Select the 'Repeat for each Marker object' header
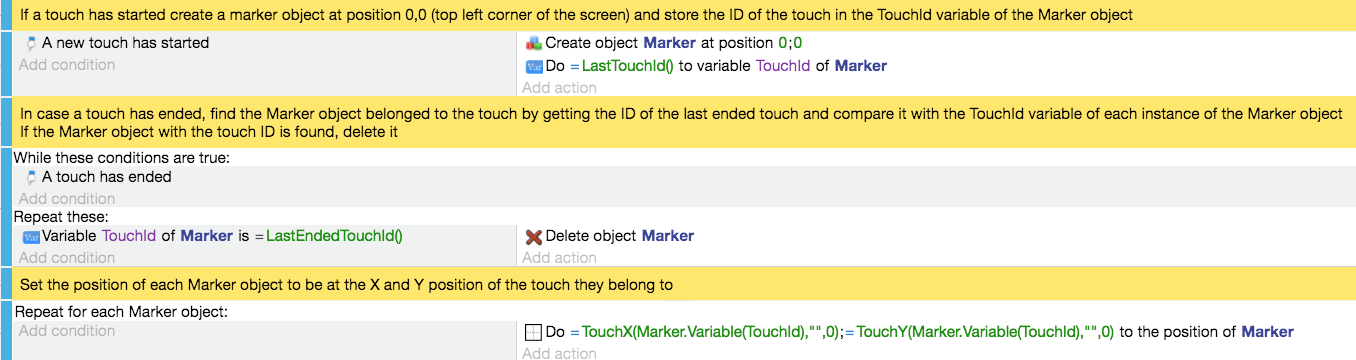 (121, 312)
